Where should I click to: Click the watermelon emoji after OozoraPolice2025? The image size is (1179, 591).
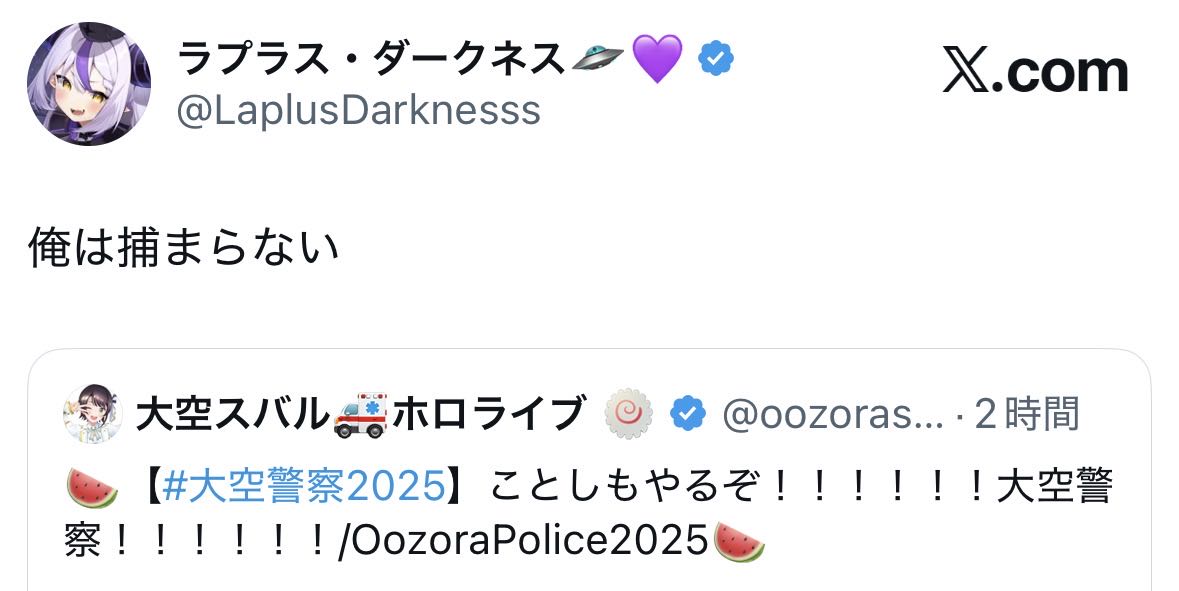pyautogui.click(x=740, y=541)
